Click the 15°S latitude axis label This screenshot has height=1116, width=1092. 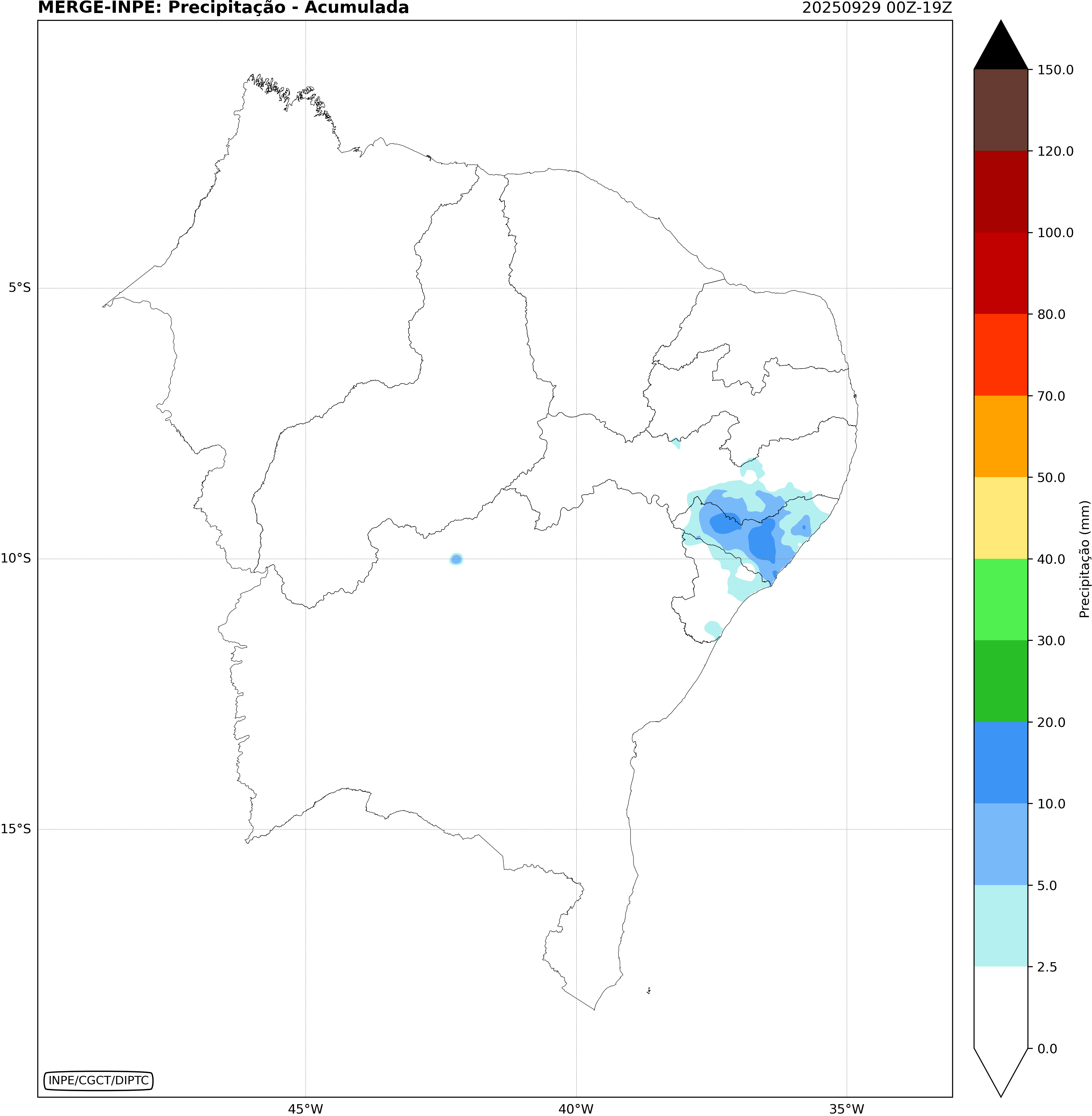coord(16,829)
